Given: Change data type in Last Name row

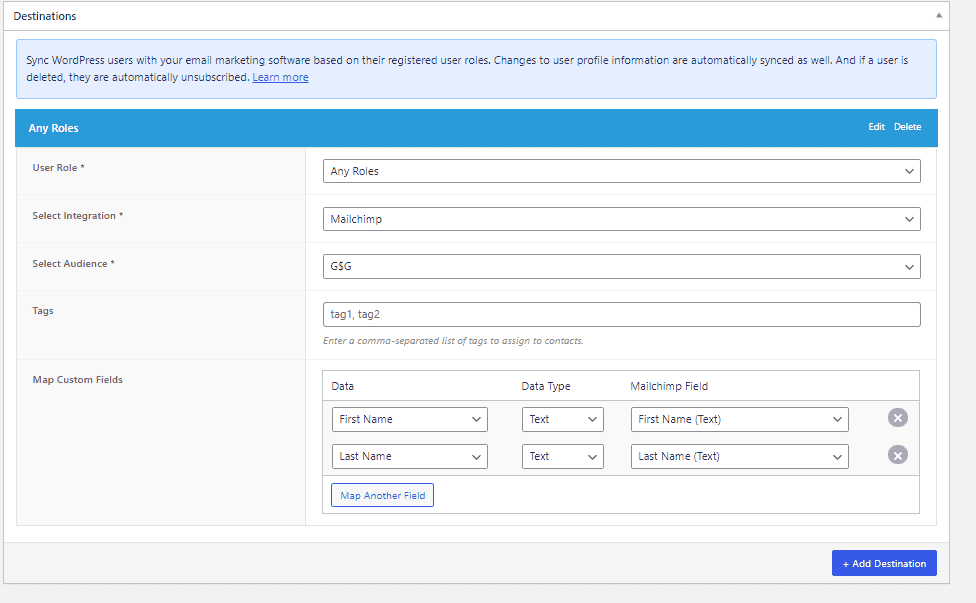Looking at the screenshot, I should [563, 457].
